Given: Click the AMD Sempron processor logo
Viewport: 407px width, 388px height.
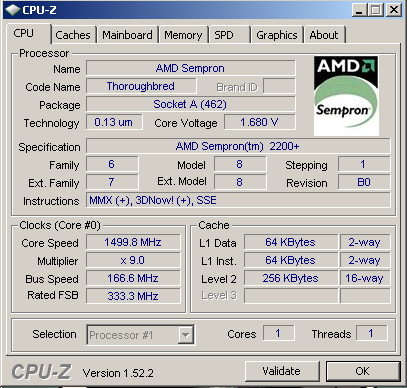Looking at the screenshot, I should coord(346,96).
